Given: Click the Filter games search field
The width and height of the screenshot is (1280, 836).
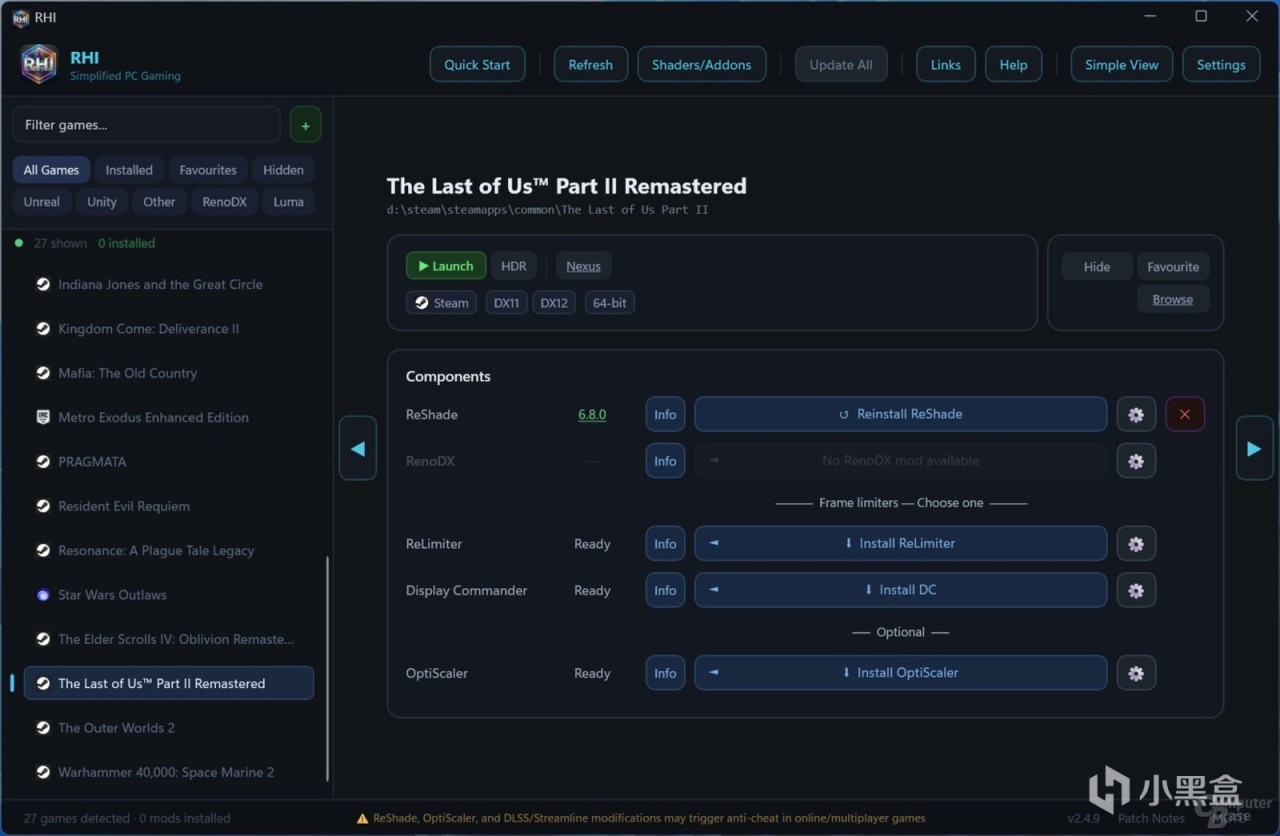Looking at the screenshot, I should pyautogui.click(x=147, y=125).
